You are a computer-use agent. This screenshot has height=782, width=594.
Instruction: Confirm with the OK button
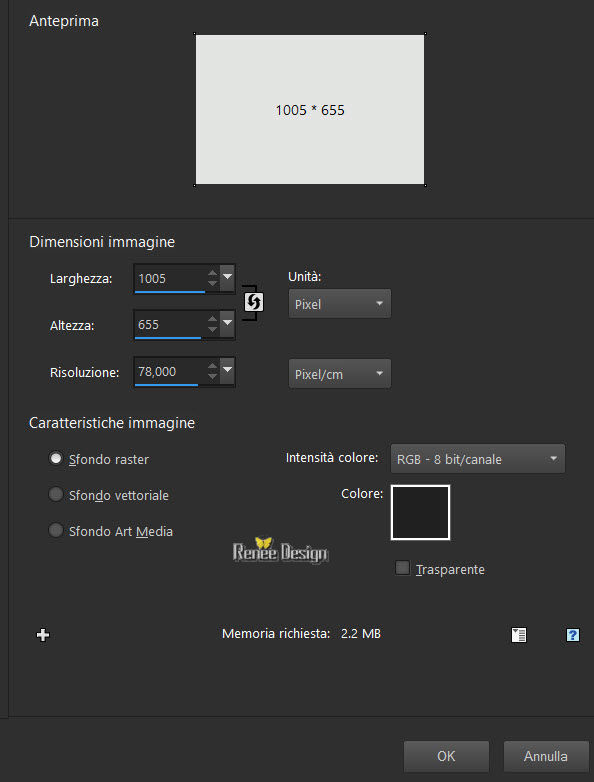click(446, 756)
